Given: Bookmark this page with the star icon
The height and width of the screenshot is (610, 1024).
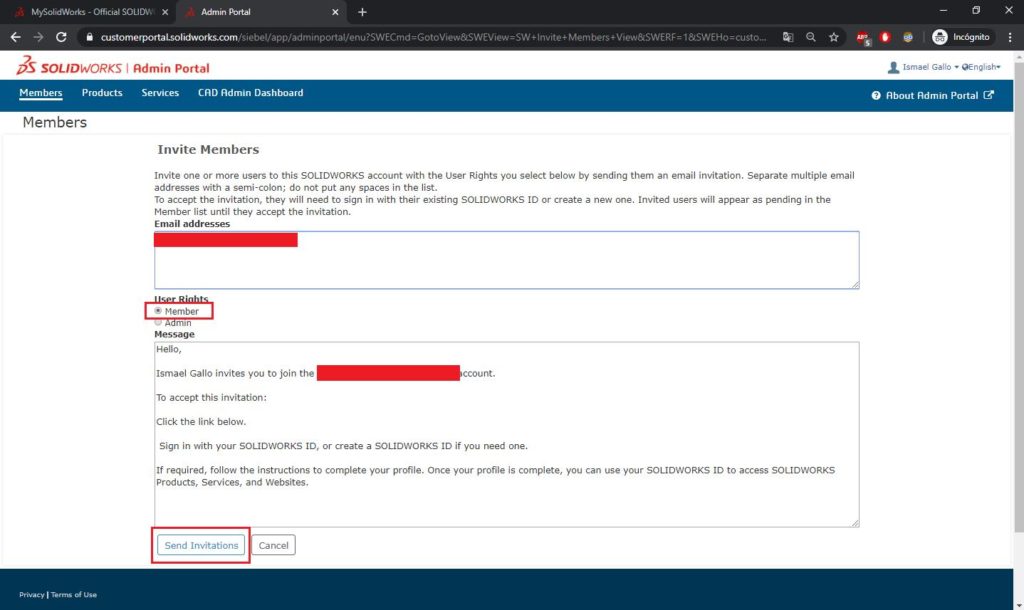Looking at the screenshot, I should (x=833, y=37).
